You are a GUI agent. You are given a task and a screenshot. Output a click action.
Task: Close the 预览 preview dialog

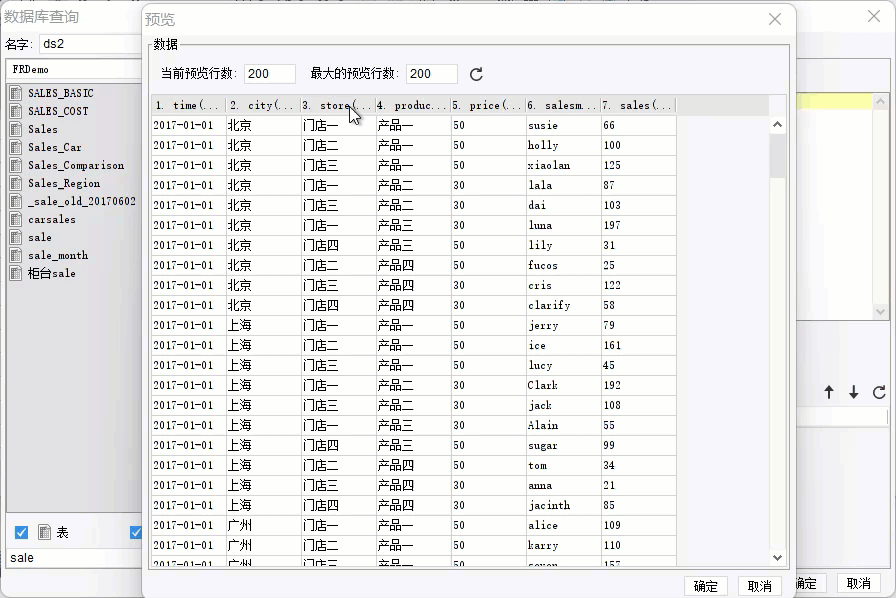click(775, 19)
